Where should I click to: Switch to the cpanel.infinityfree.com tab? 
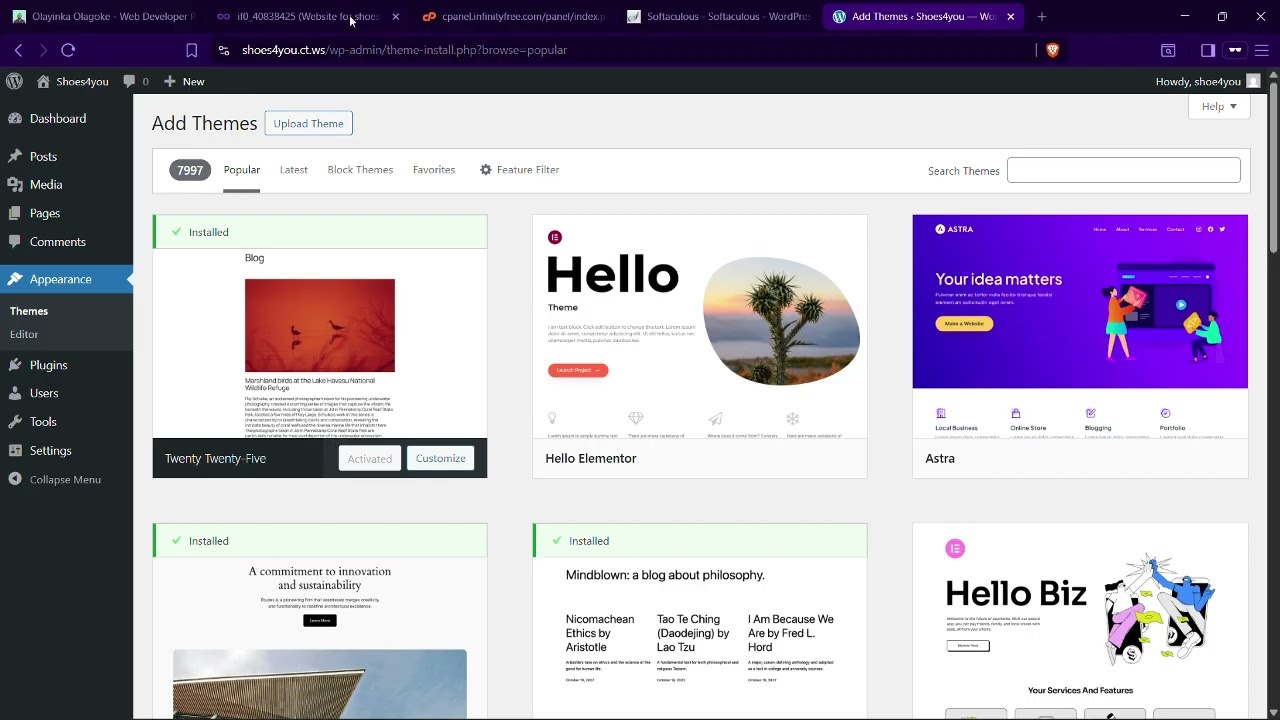point(515,16)
